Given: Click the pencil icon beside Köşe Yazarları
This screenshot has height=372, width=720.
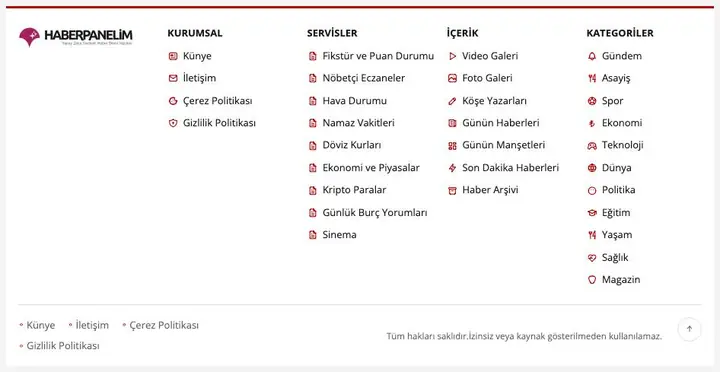Looking at the screenshot, I should coord(452,101).
